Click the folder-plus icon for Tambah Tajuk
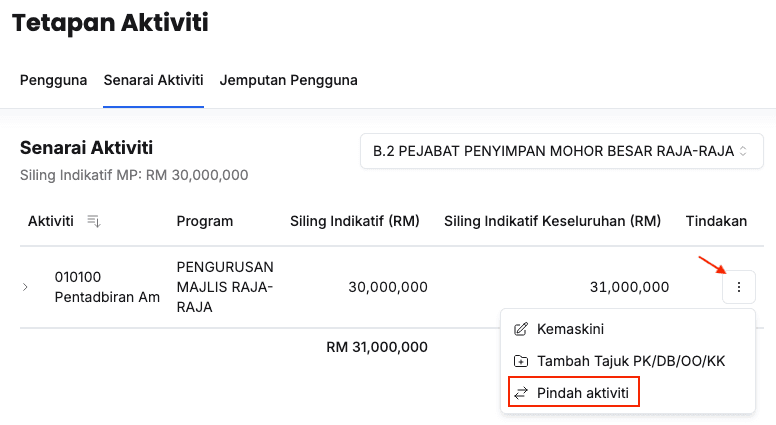776x425 pixels. tap(520, 361)
